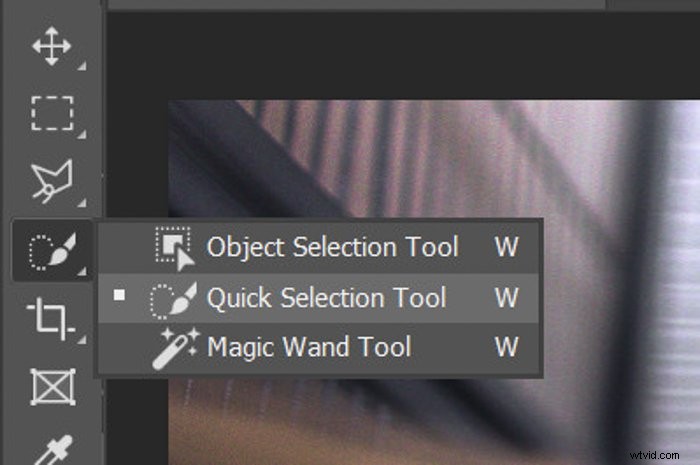Activate the Crop tool
This screenshot has width=700, height=465.
click(x=50, y=319)
